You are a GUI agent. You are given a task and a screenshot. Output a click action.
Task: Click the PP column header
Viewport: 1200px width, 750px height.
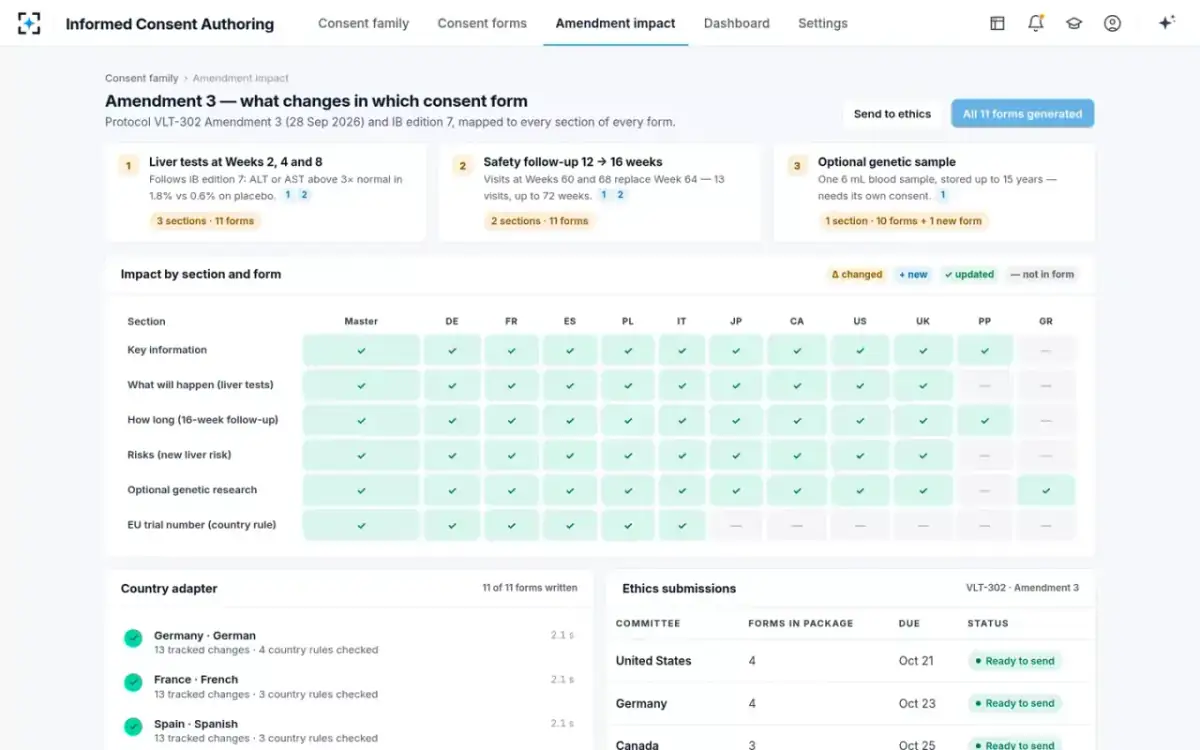985,321
